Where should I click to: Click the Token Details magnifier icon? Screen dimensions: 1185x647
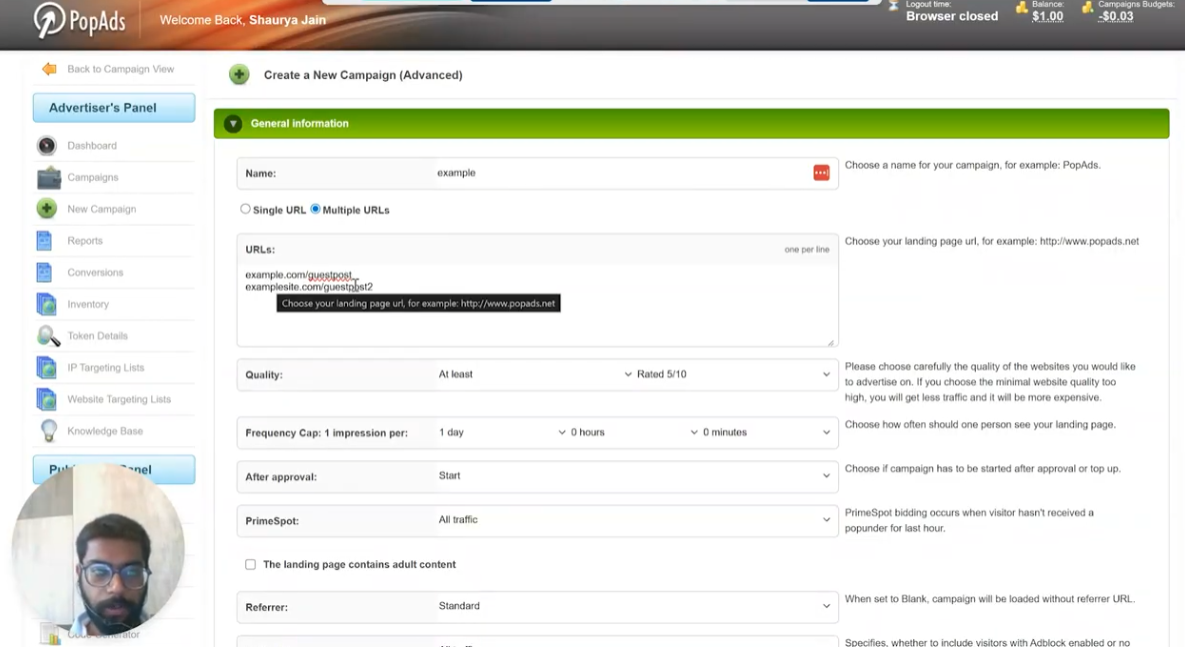pos(47,336)
